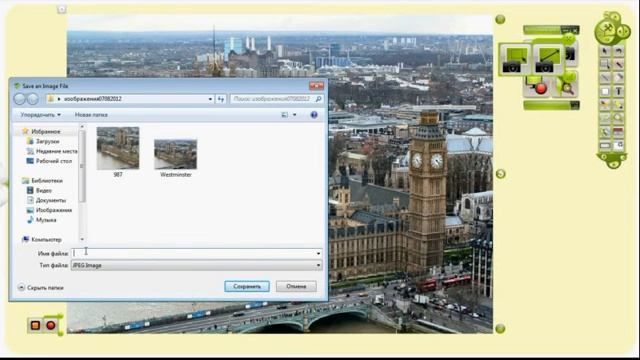Open the Видео library
The height and width of the screenshot is (360, 640).
pos(39,190)
